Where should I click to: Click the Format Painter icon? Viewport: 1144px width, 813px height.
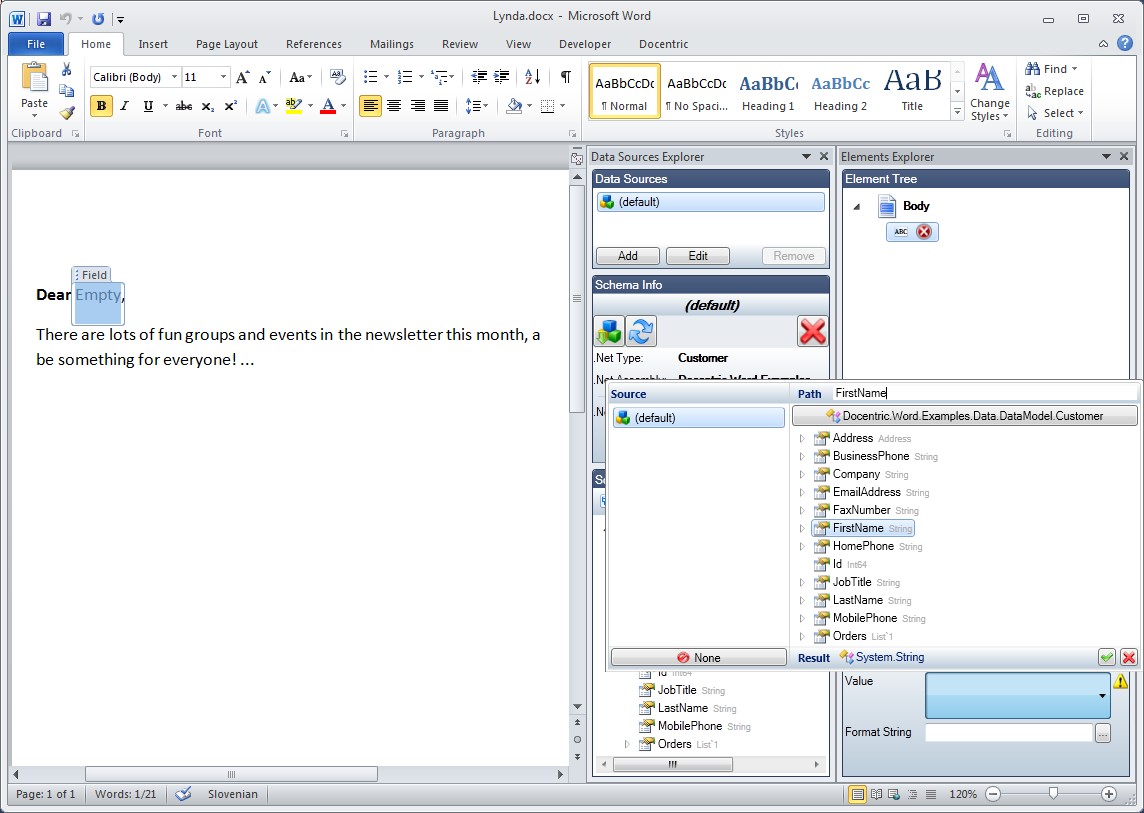tap(67, 112)
